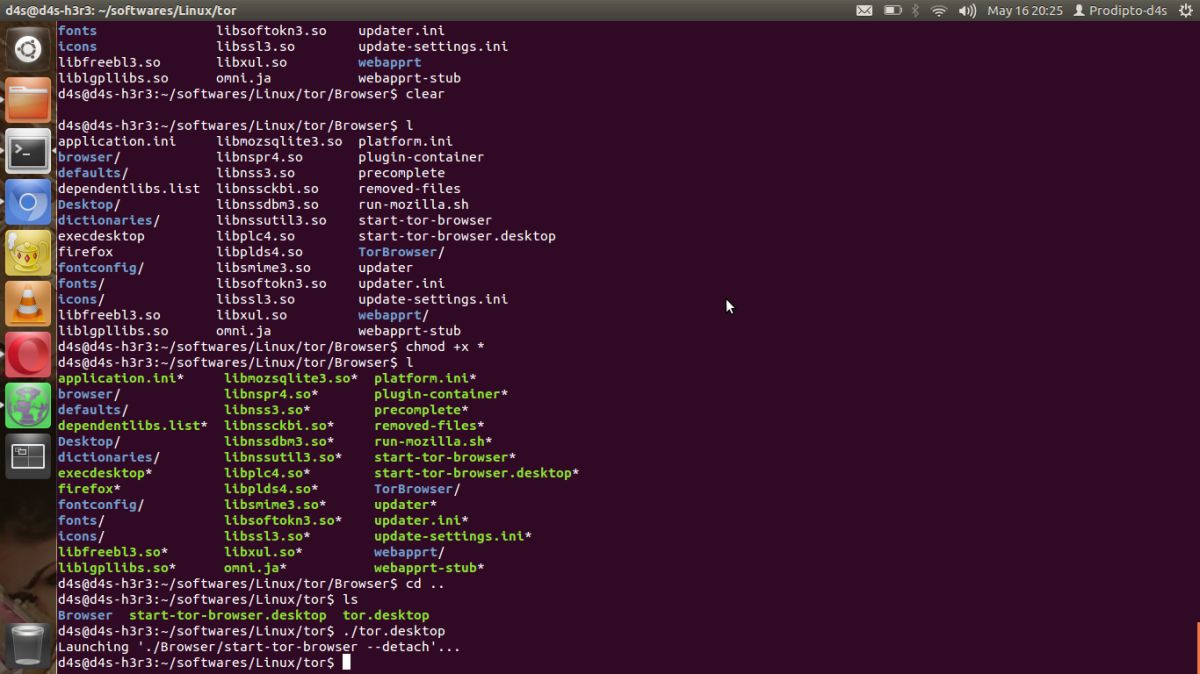This screenshot has height=674, width=1200.
Task: Click the white 'firefox' entry without asterisk
Action: 85,252
